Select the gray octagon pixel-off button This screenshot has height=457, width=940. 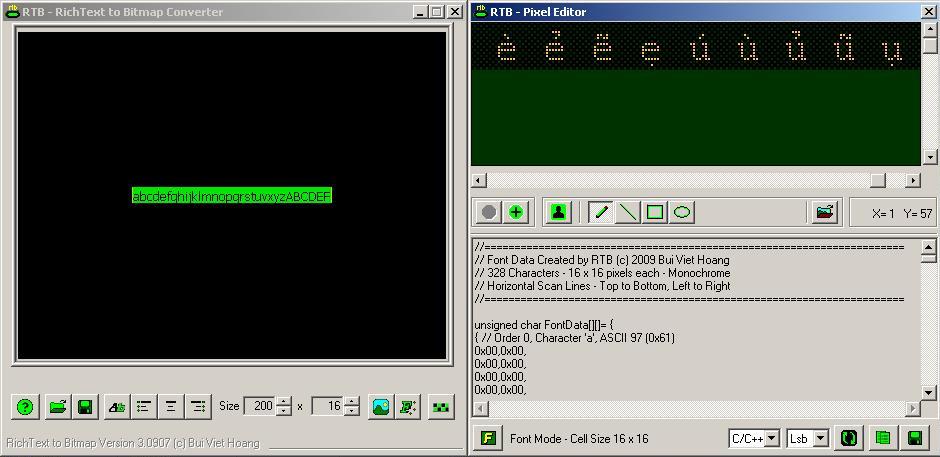pyautogui.click(x=489, y=212)
